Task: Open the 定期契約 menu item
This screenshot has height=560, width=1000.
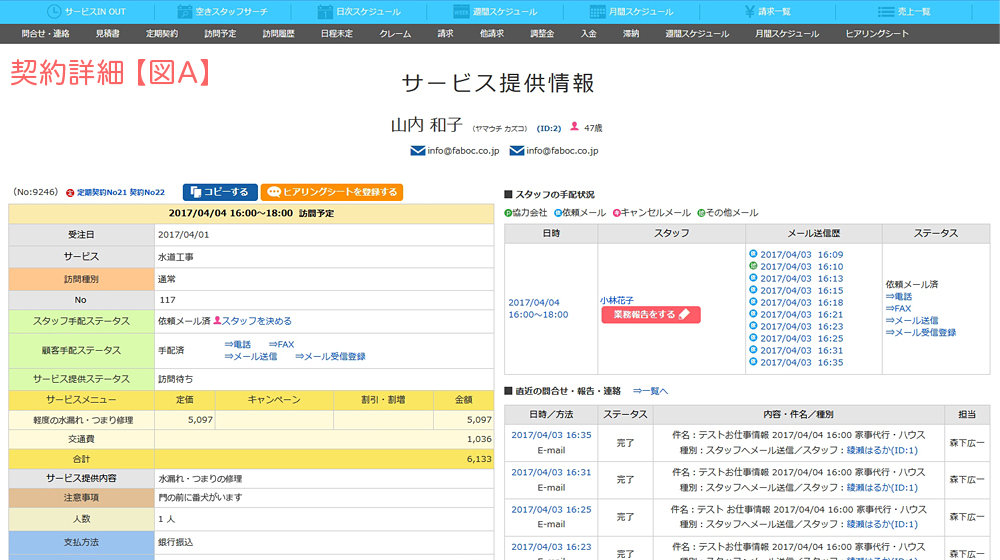Action: [162, 34]
